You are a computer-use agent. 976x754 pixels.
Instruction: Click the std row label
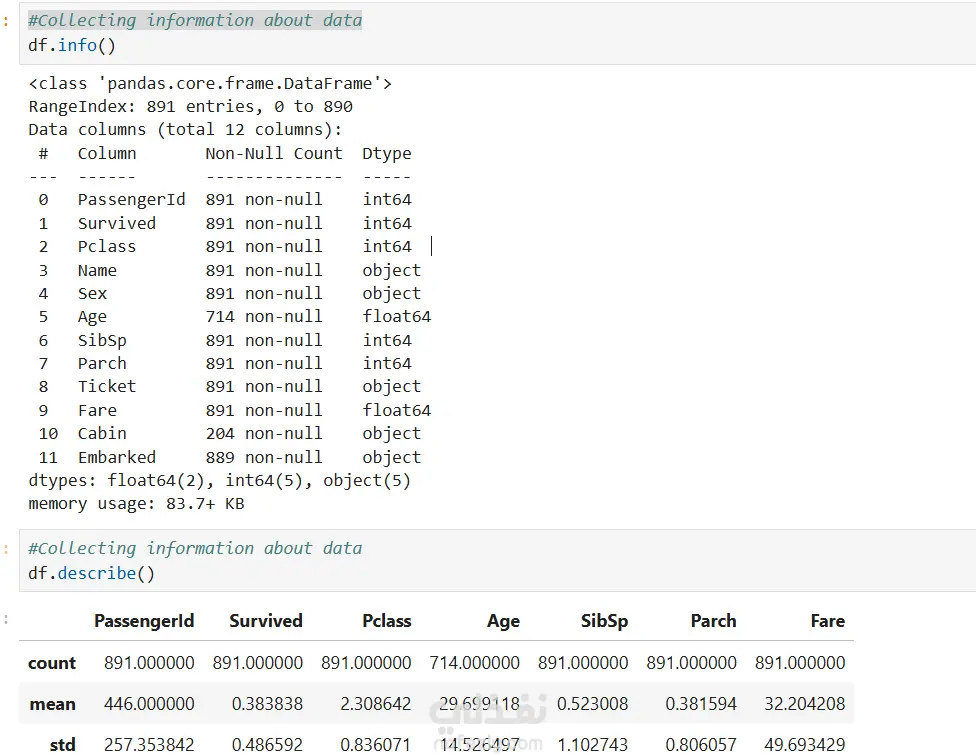coord(62,745)
